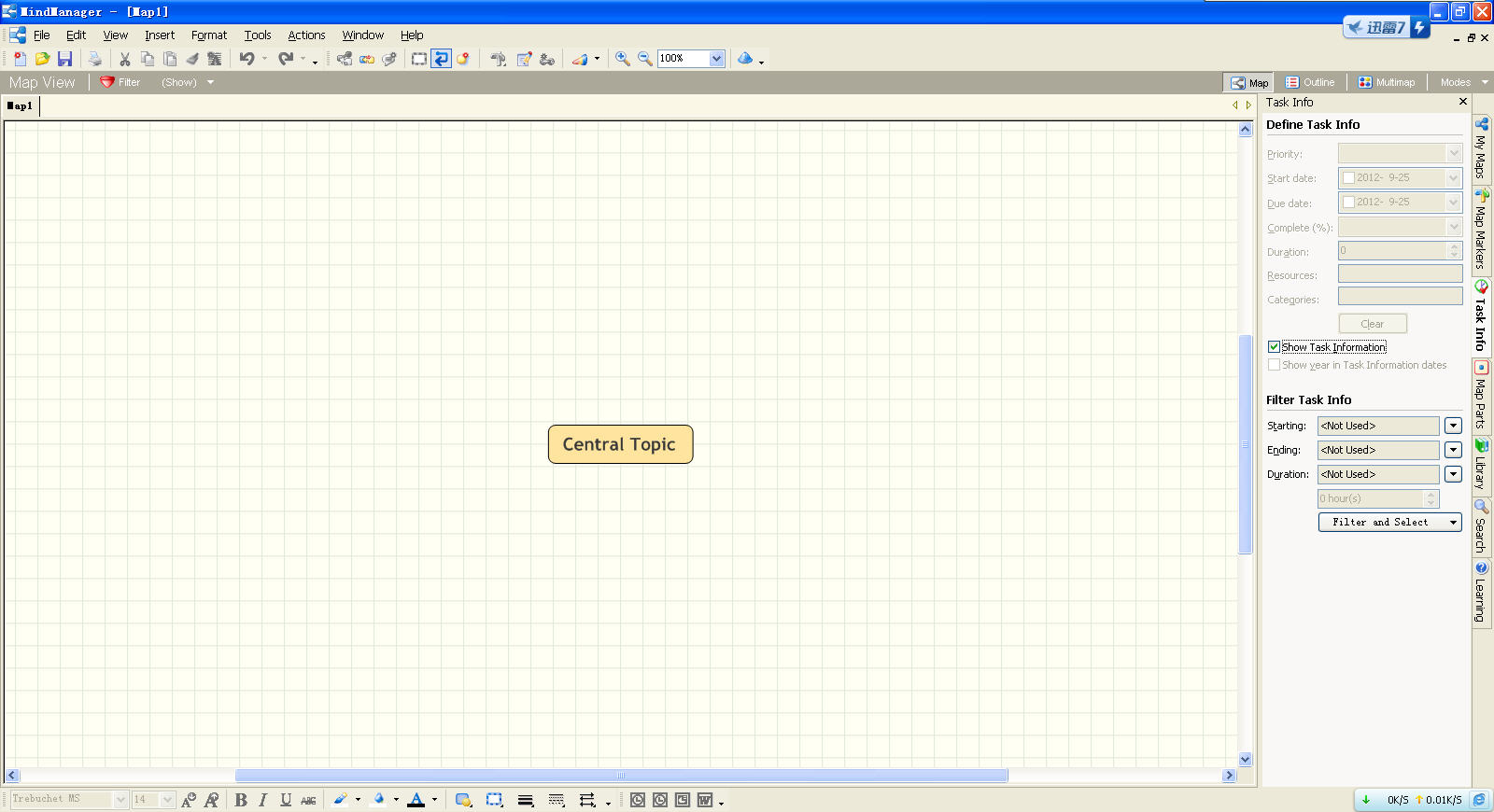Toggle the Start date checkbox

pyautogui.click(x=1348, y=177)
